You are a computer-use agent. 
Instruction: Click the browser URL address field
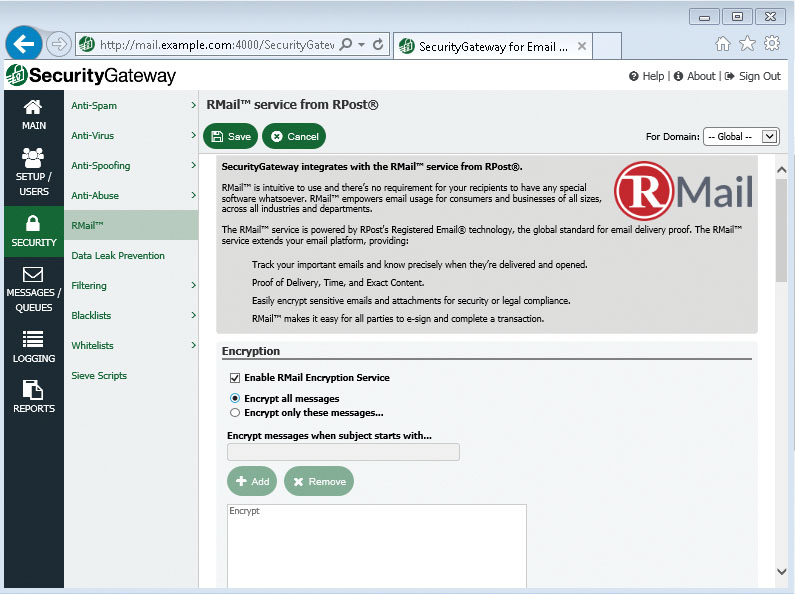tap(217, 45)
